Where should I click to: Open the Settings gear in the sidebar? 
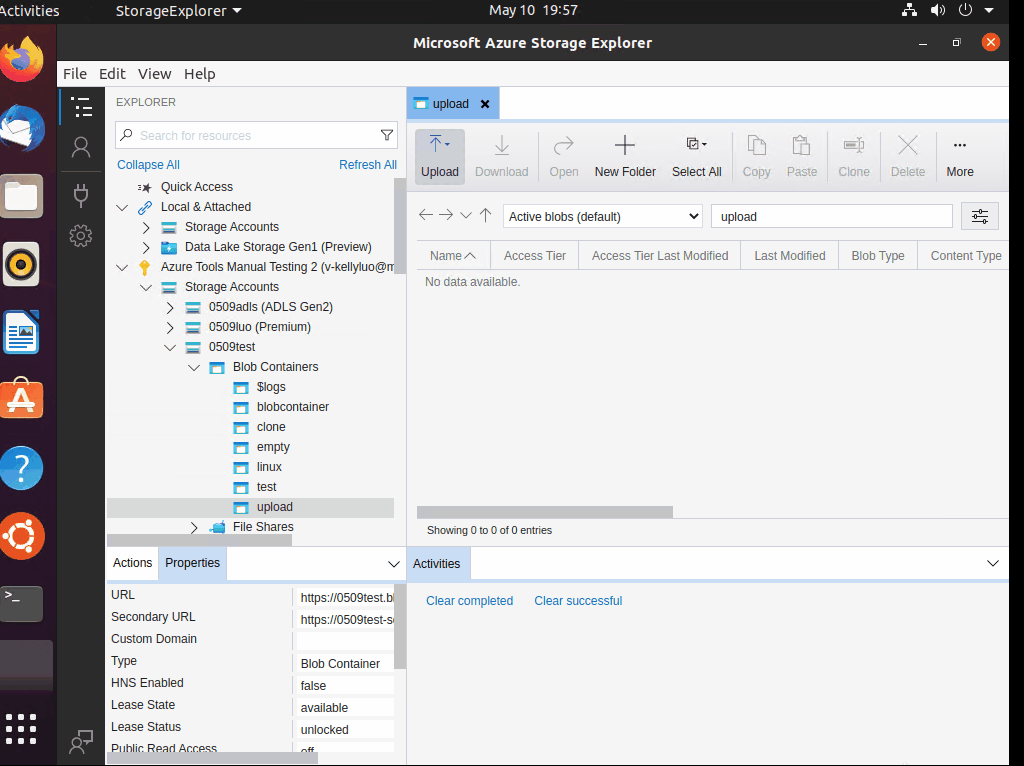[x=81, y=236]
